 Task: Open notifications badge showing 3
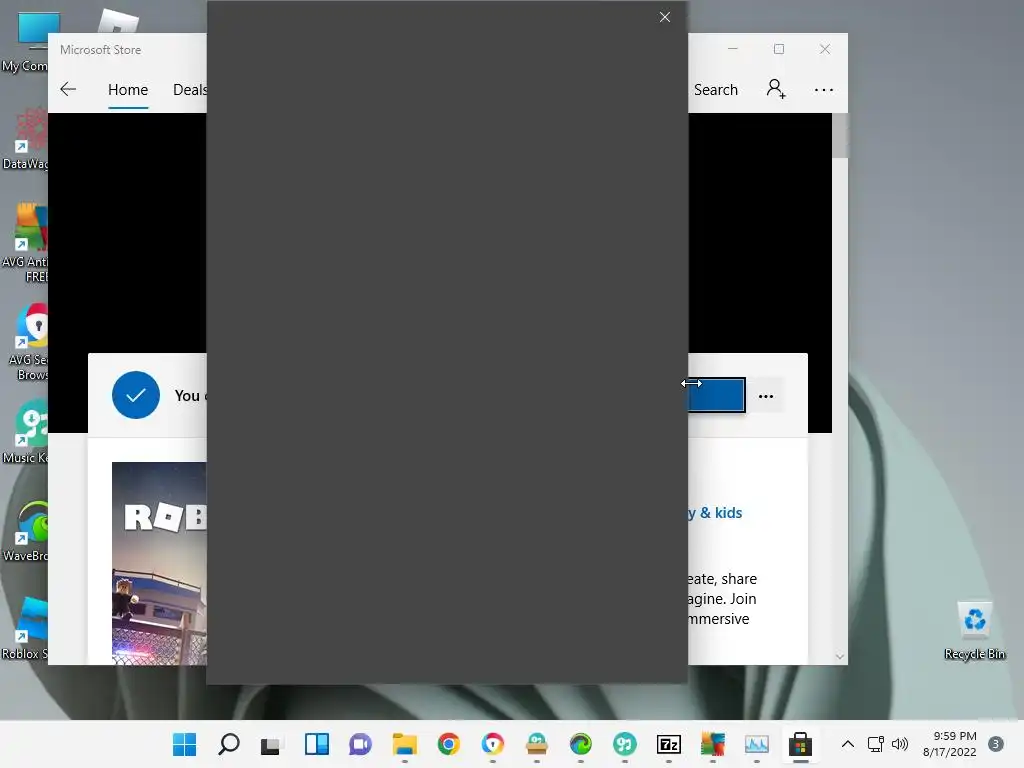pos(996,744)
